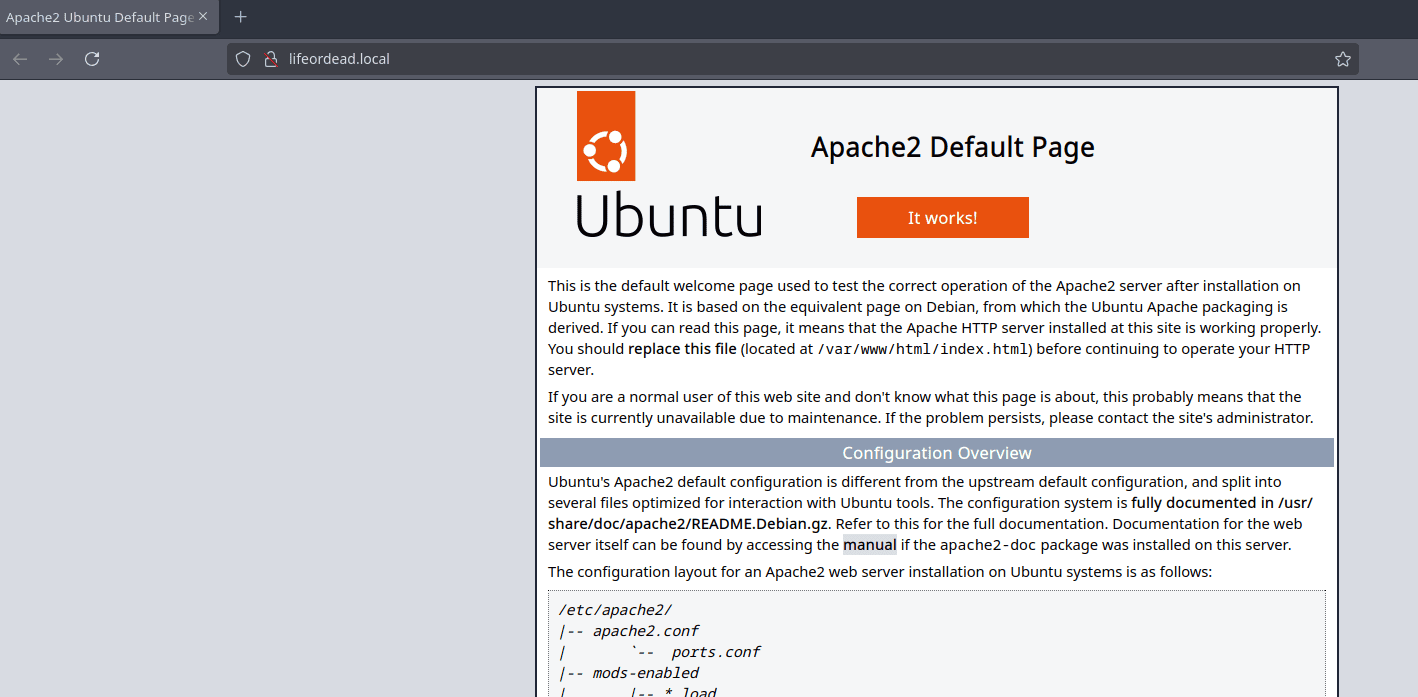Click the Forward navigation arrow
The image size is (1418, 697).
(x=56, y=59)
